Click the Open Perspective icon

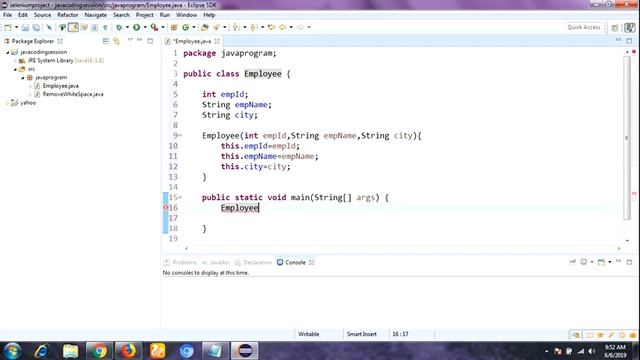(x=615, y=27)
